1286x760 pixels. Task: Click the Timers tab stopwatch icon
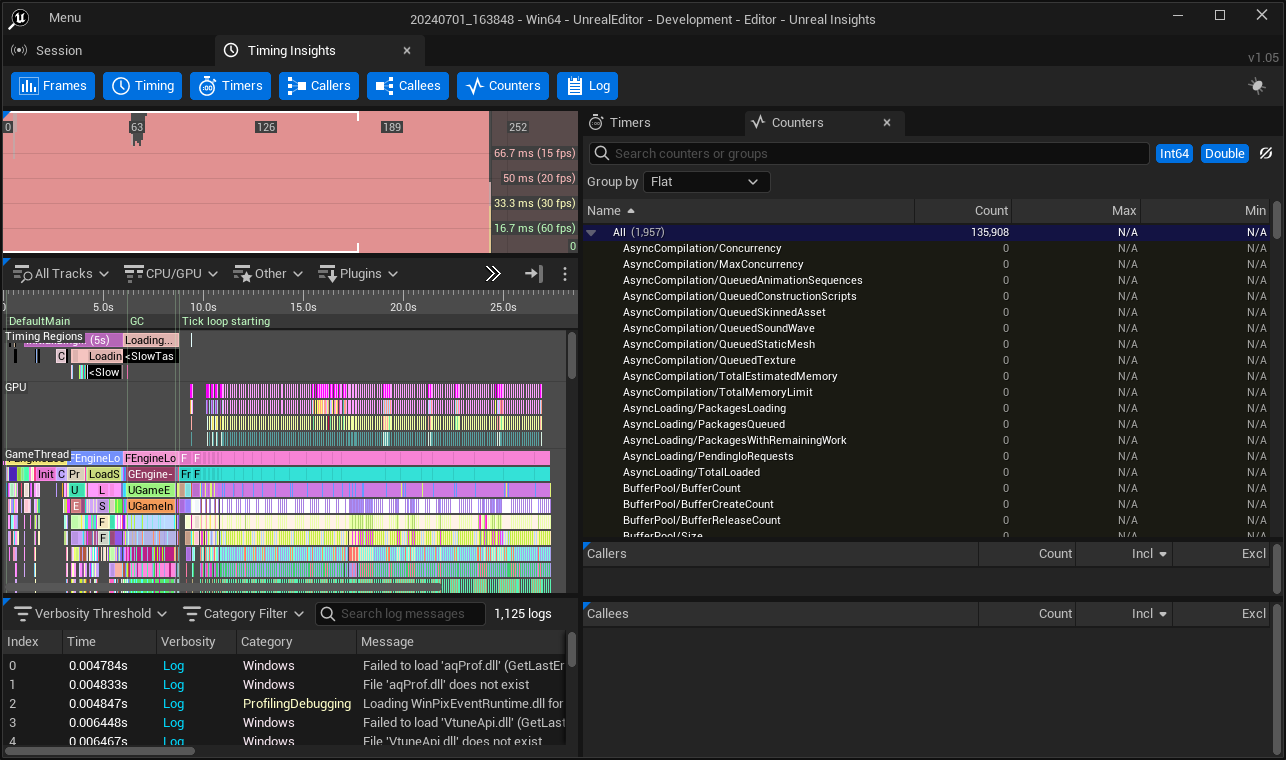point(596,122)
